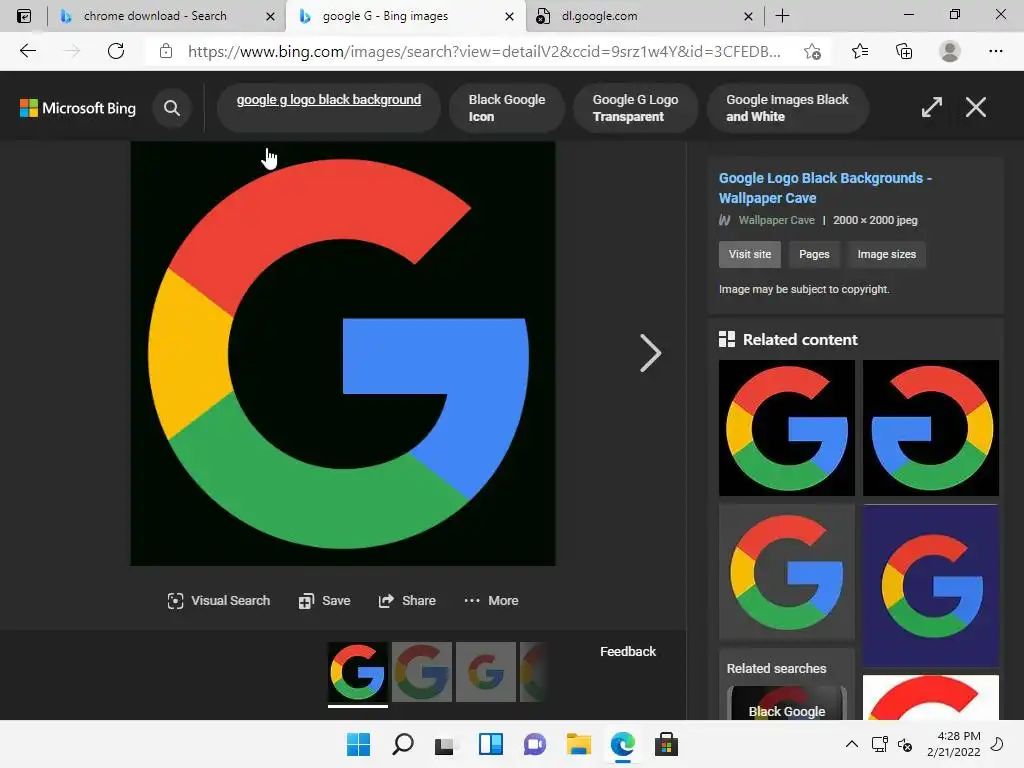
Task: Open Widgets from the taskbar
Action: (x=490, y=744)
